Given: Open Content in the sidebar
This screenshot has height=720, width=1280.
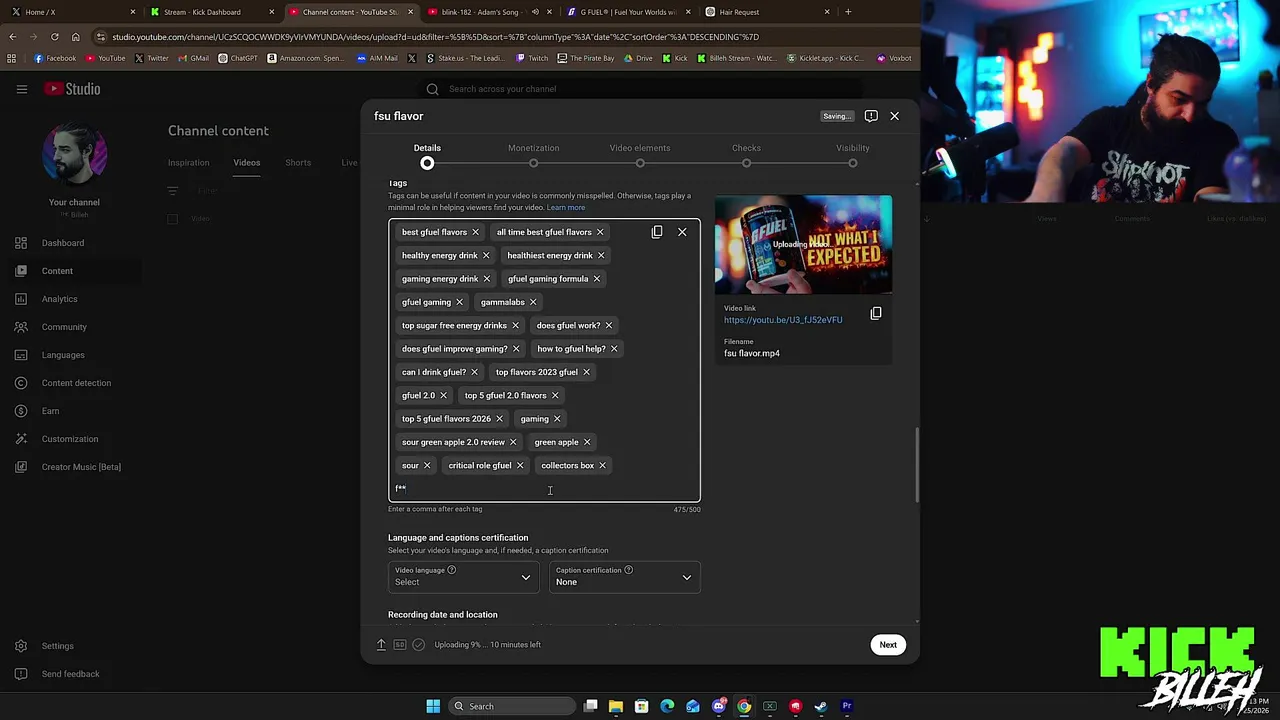Looking at the screenshot, I should pos(57,271).
